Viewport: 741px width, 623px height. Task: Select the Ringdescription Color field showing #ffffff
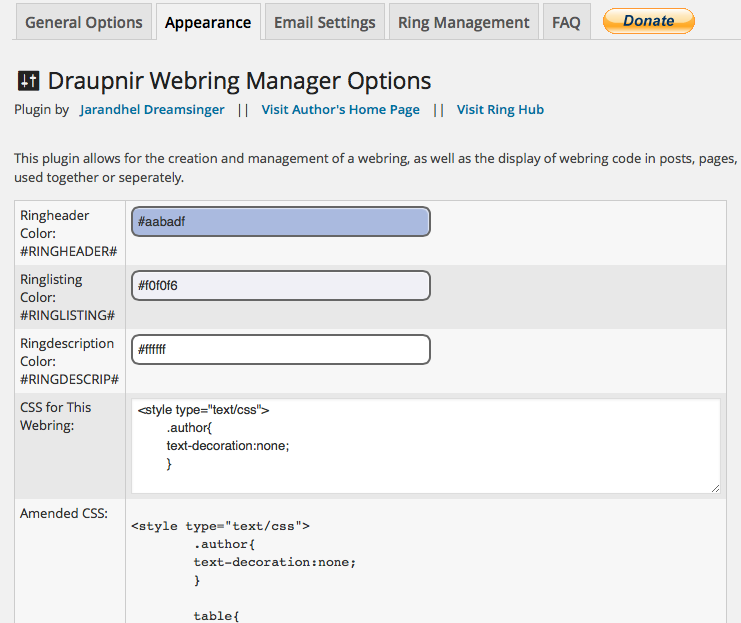(280, 350)
